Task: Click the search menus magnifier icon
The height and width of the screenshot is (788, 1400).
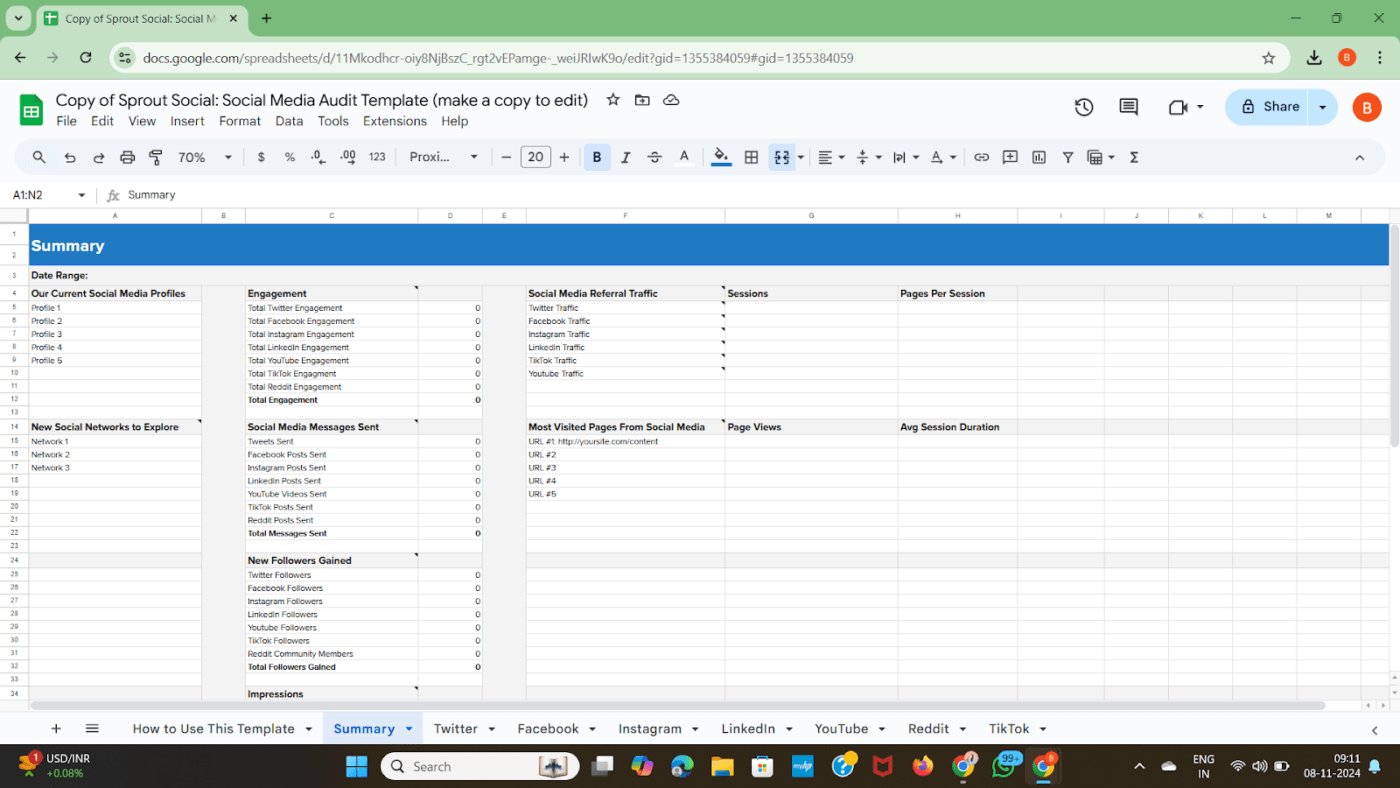Action: coord(39,157)
